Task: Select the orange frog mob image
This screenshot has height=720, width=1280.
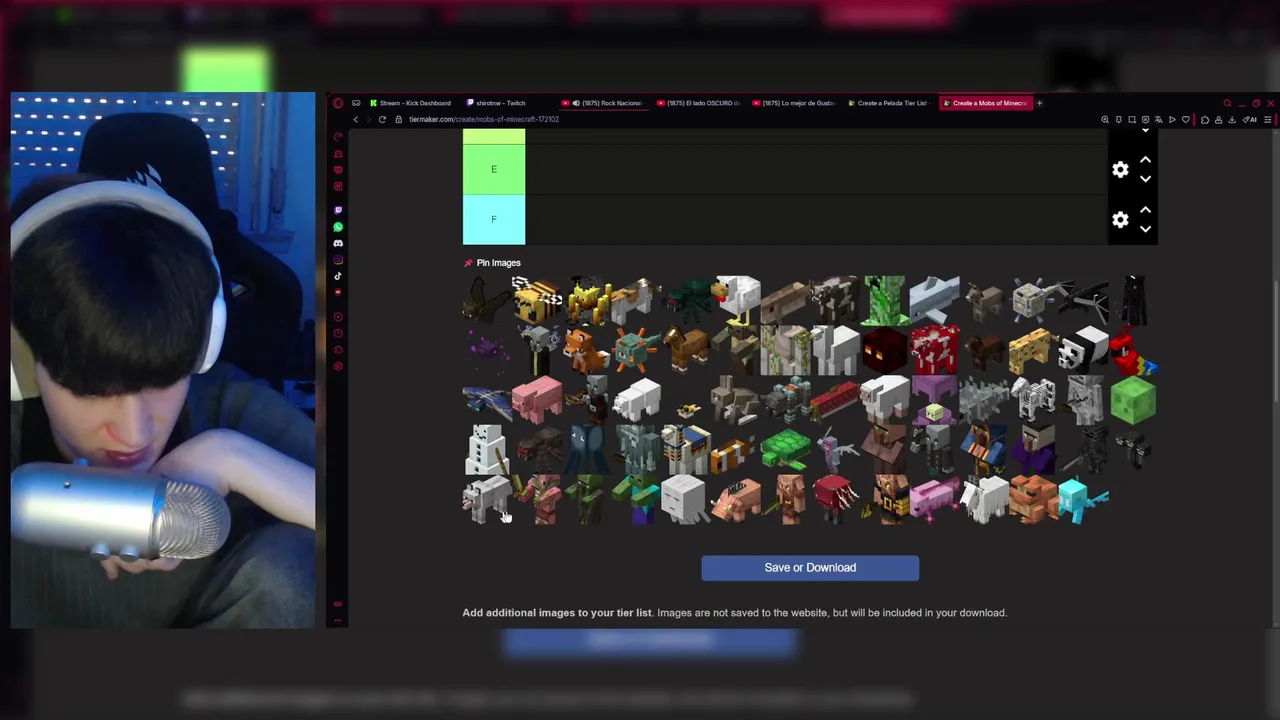Action: pyautogui.click(x=1034, y=500)
